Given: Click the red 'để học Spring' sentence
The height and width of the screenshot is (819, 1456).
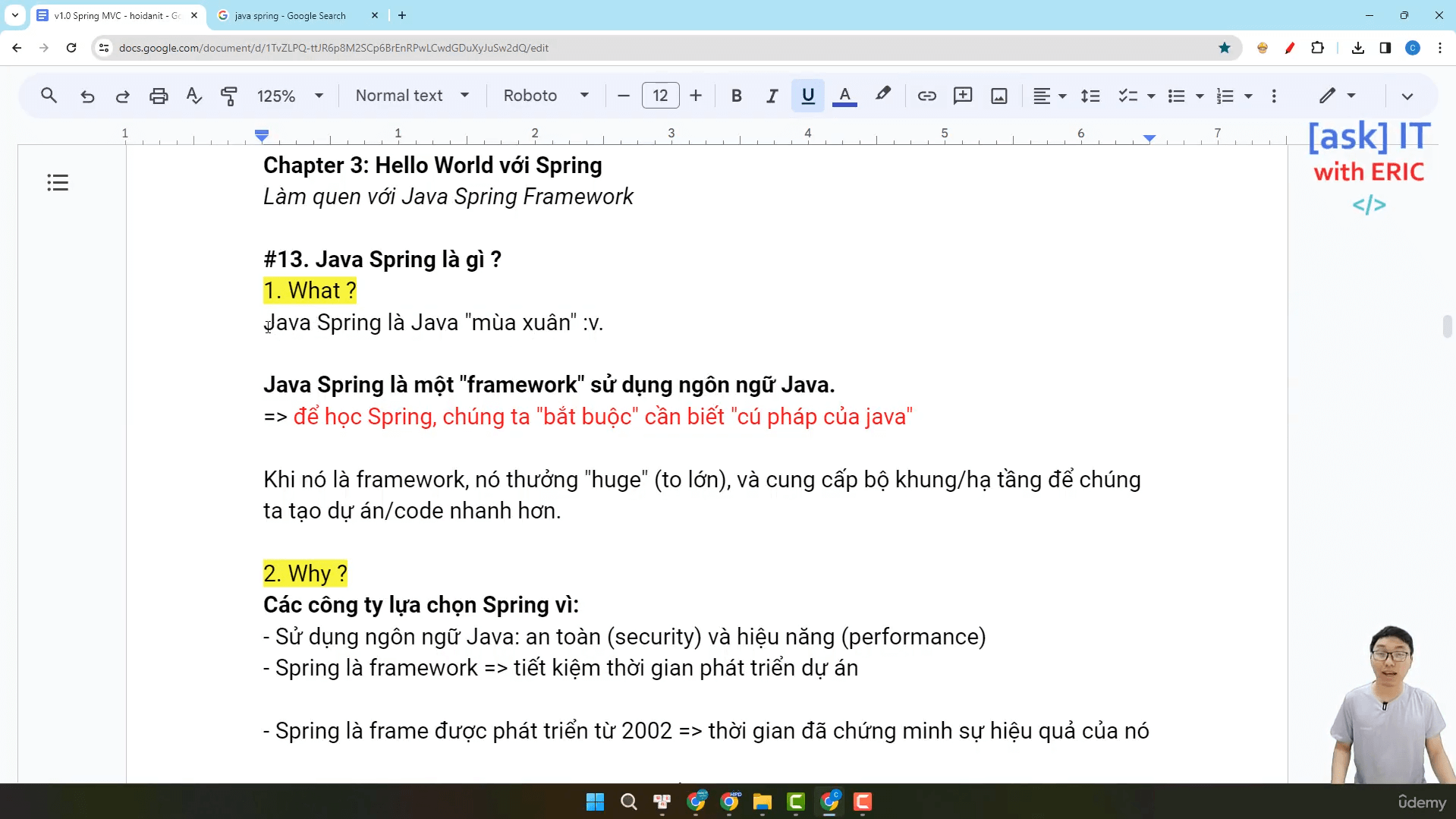Looking at the screenshot, I should tap(603, 417).
